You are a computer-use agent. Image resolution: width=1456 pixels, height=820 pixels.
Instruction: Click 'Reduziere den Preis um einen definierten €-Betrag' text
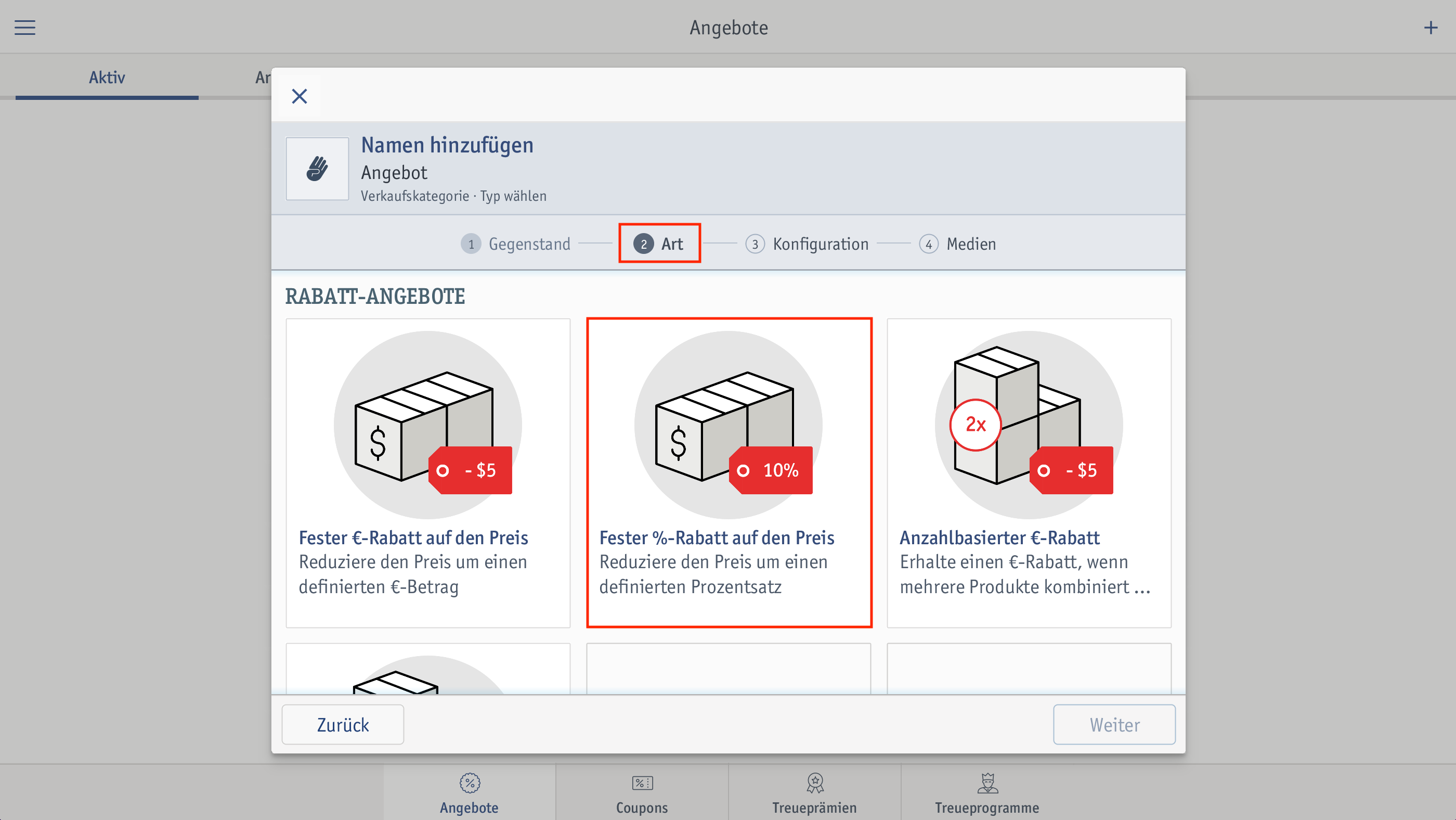click(x=412, y=574)
